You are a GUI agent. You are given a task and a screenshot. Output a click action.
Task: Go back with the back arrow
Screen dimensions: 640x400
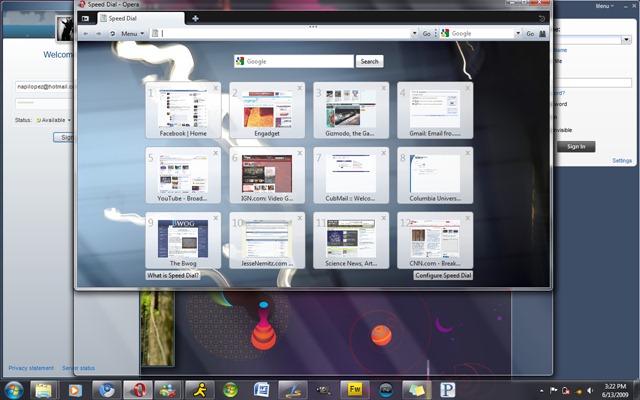coord(86,33)
